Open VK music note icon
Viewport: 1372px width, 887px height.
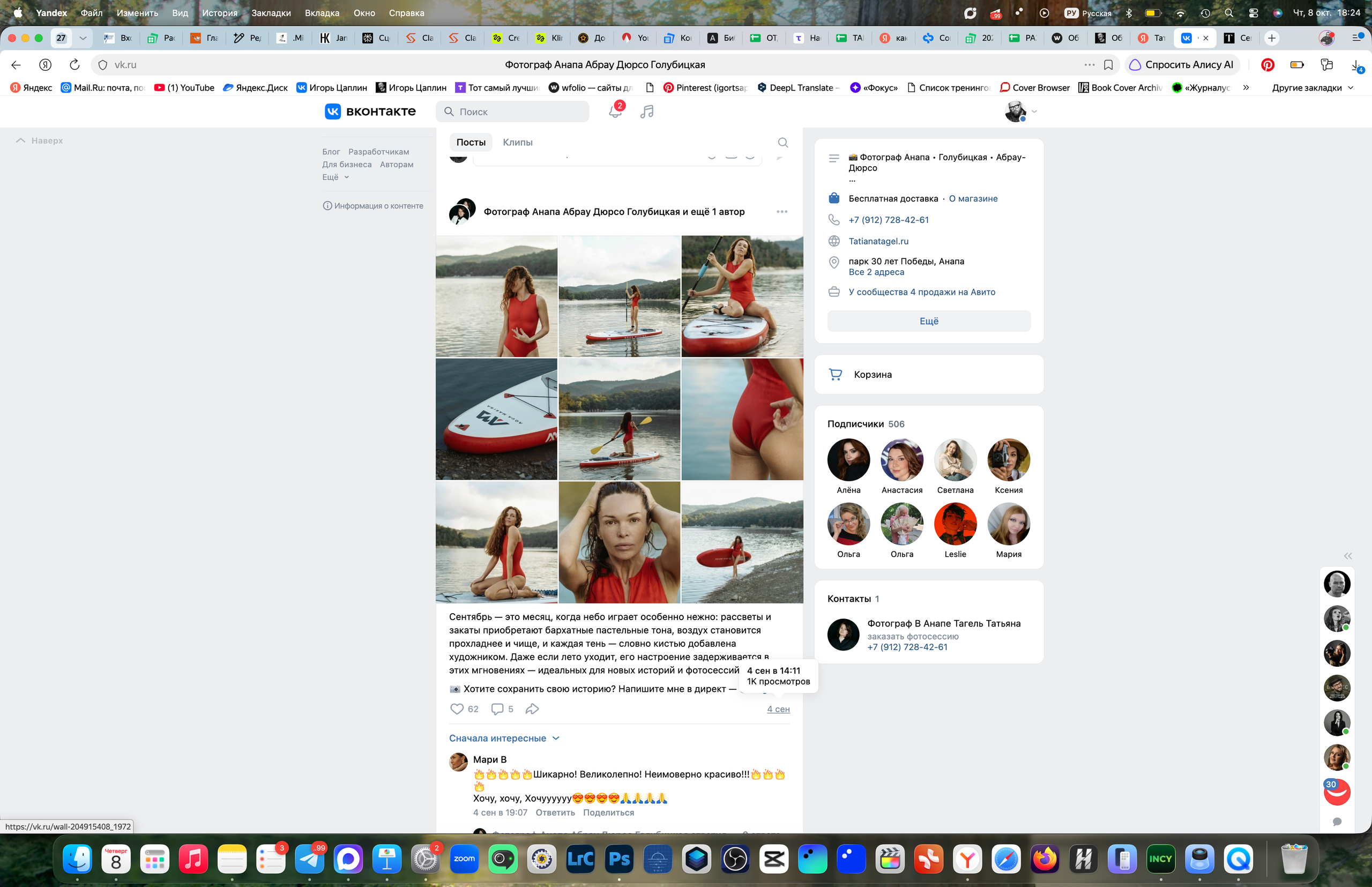pos(647,111)
